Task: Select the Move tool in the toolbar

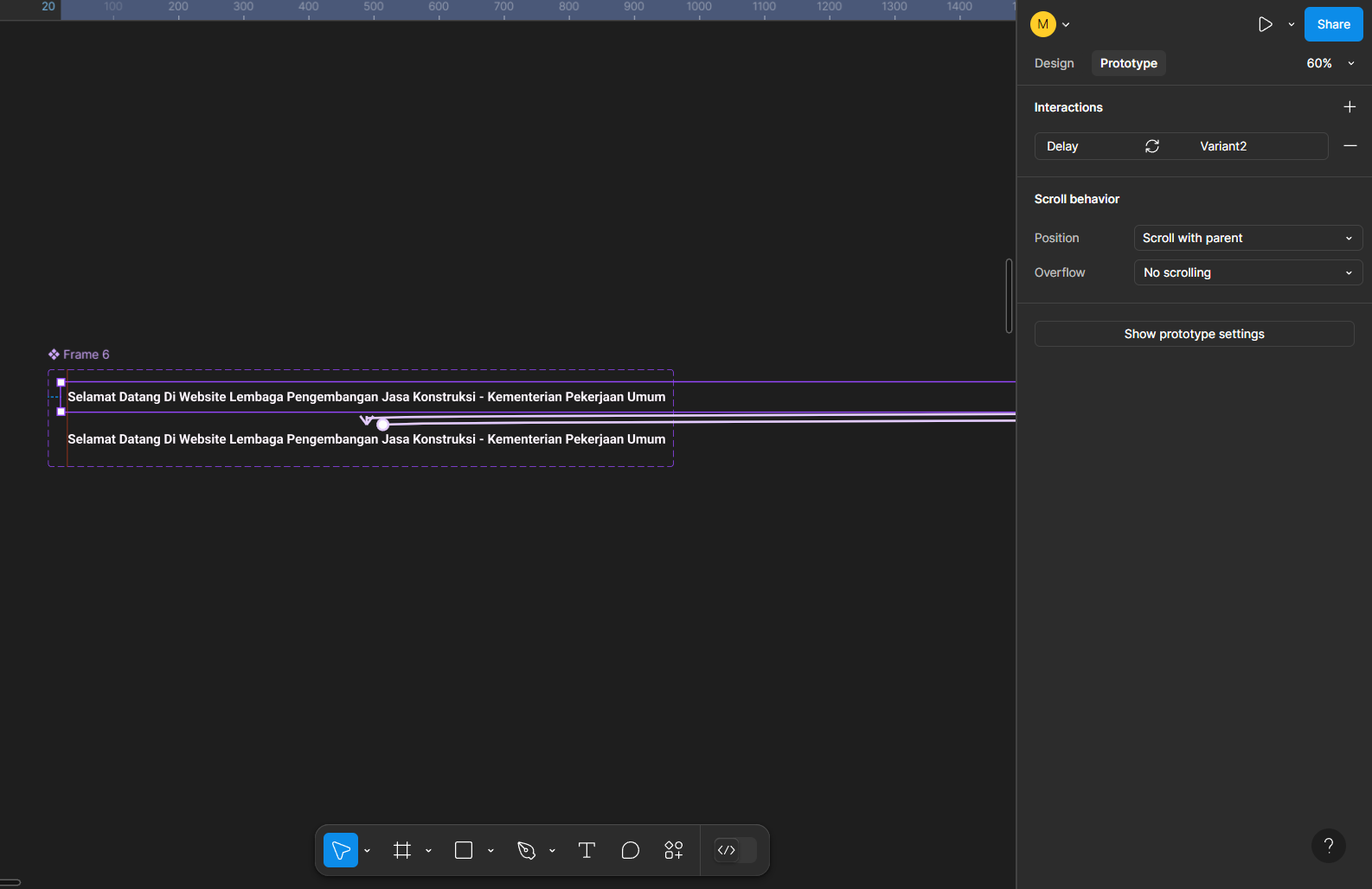Action: 341,850
